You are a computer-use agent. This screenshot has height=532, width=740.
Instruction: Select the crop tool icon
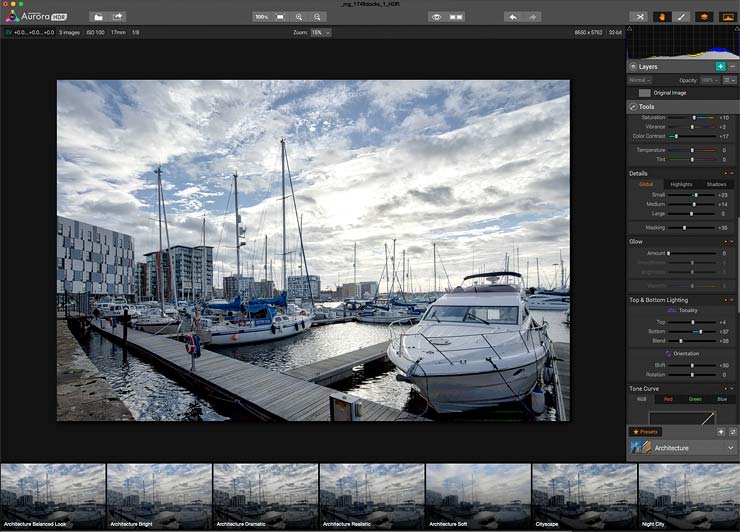[639, 17]
